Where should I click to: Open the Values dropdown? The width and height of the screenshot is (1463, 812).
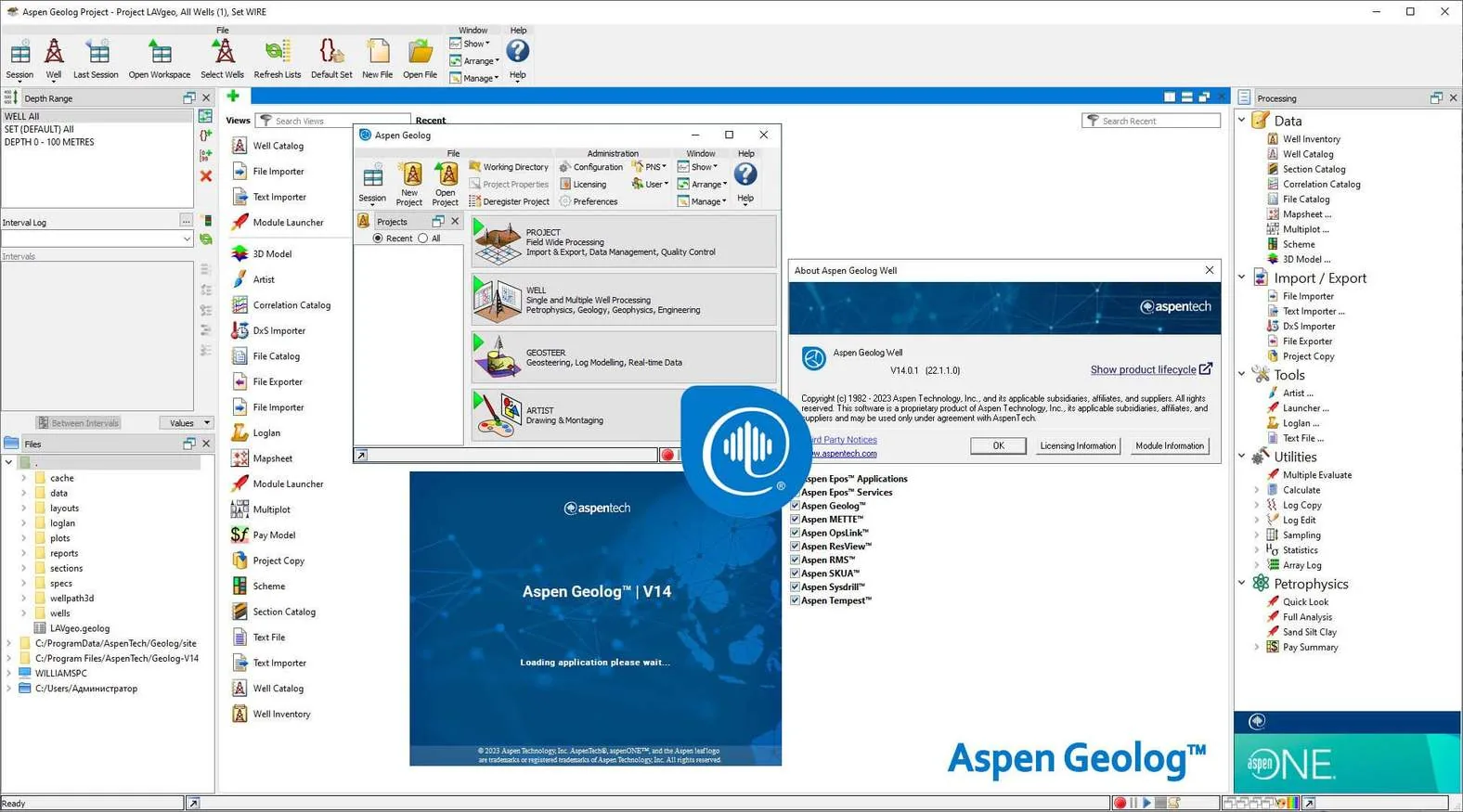point(187,423)
